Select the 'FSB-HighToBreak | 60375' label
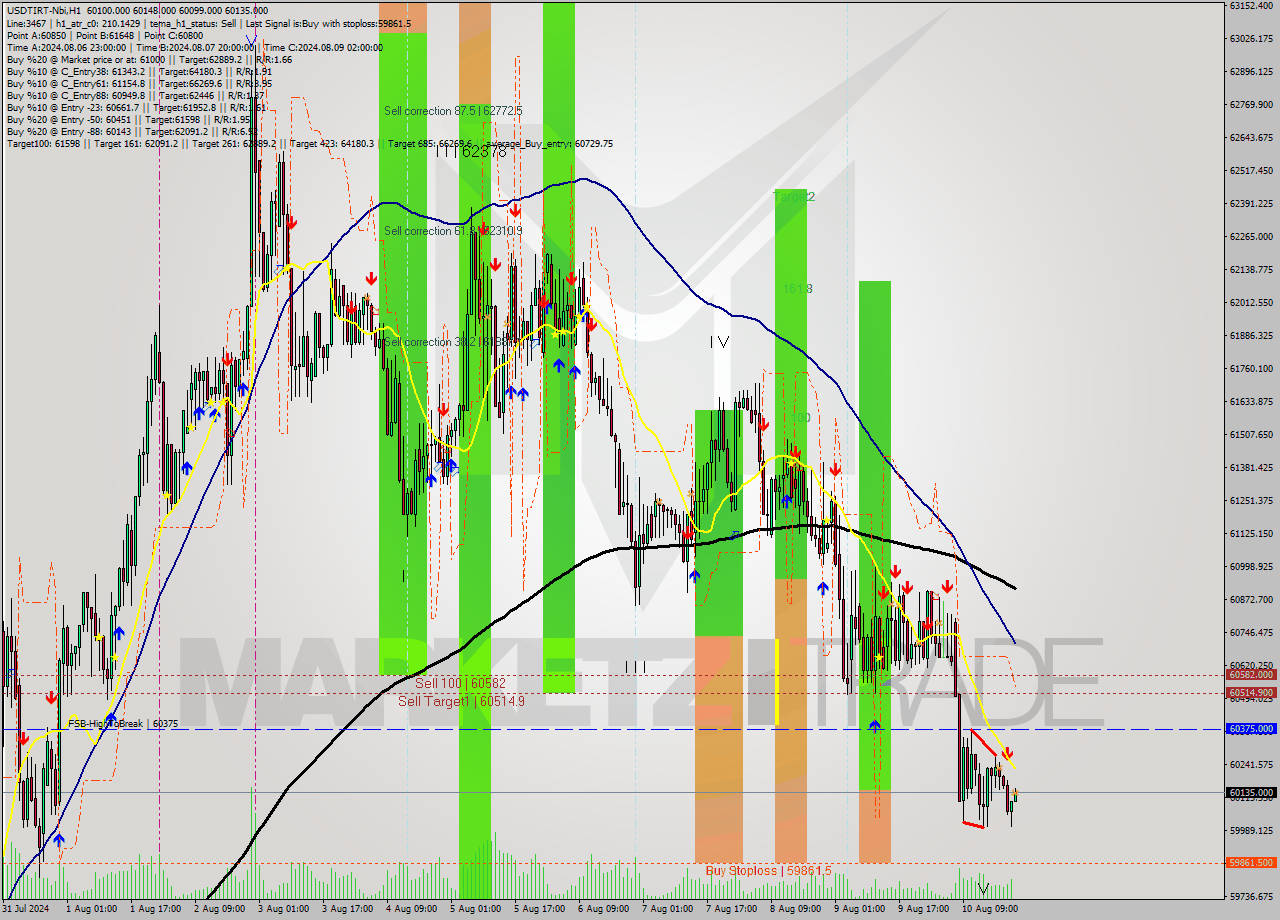Image resolution: width=1280 pixels, height=920 pixels. [123, 723]
